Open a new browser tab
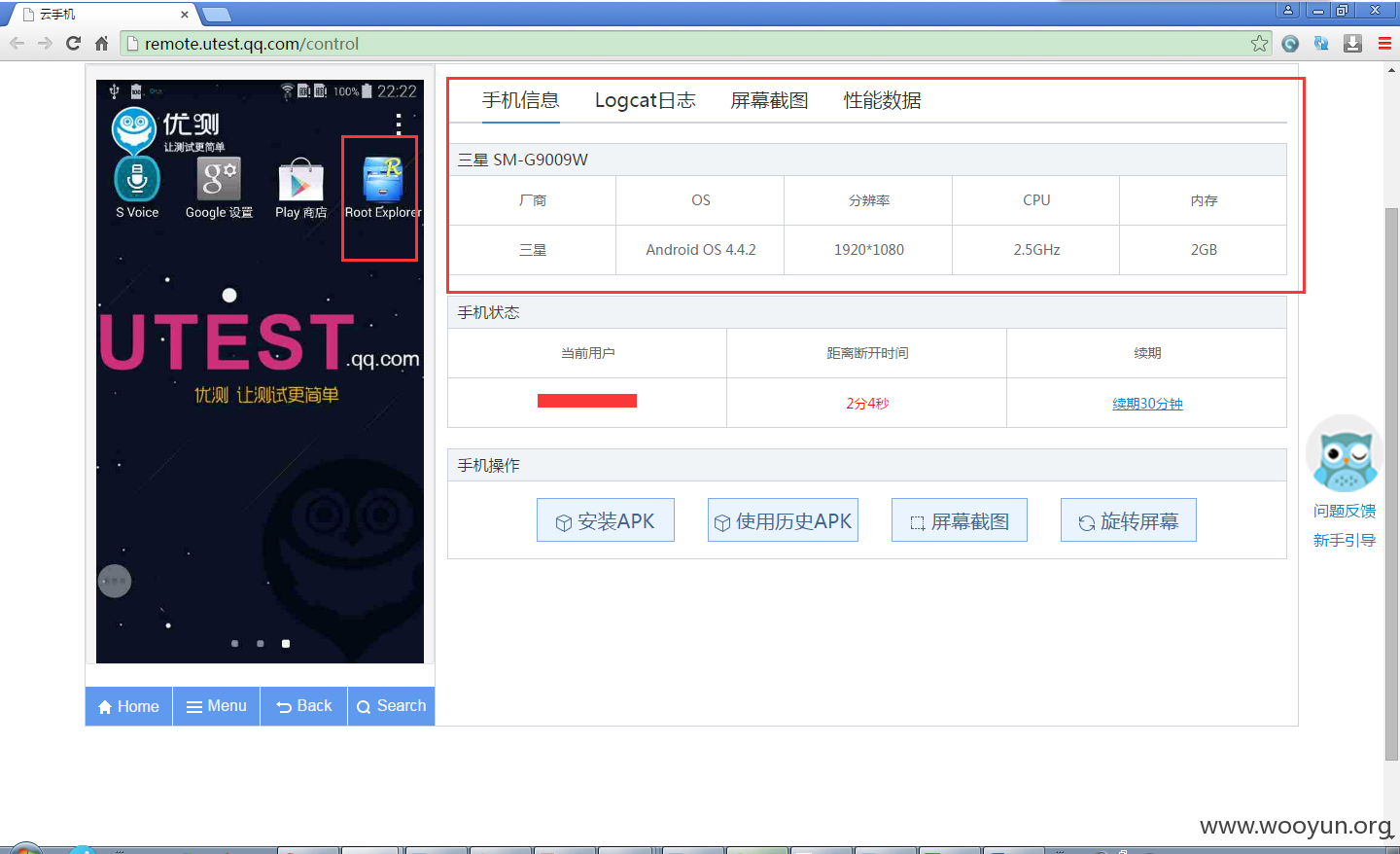The width and height of the screenshot is (1400, 854). click(x=216, y=15)
